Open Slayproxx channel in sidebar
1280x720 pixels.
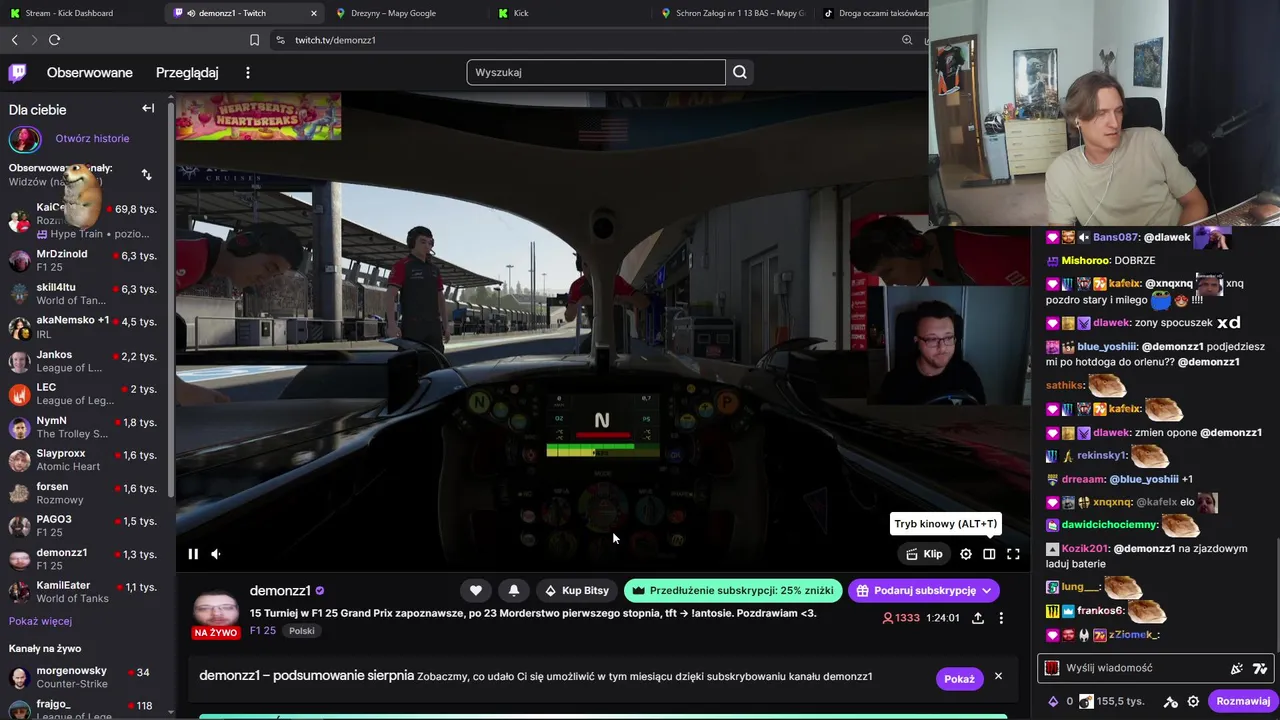(x=84, y=460)
